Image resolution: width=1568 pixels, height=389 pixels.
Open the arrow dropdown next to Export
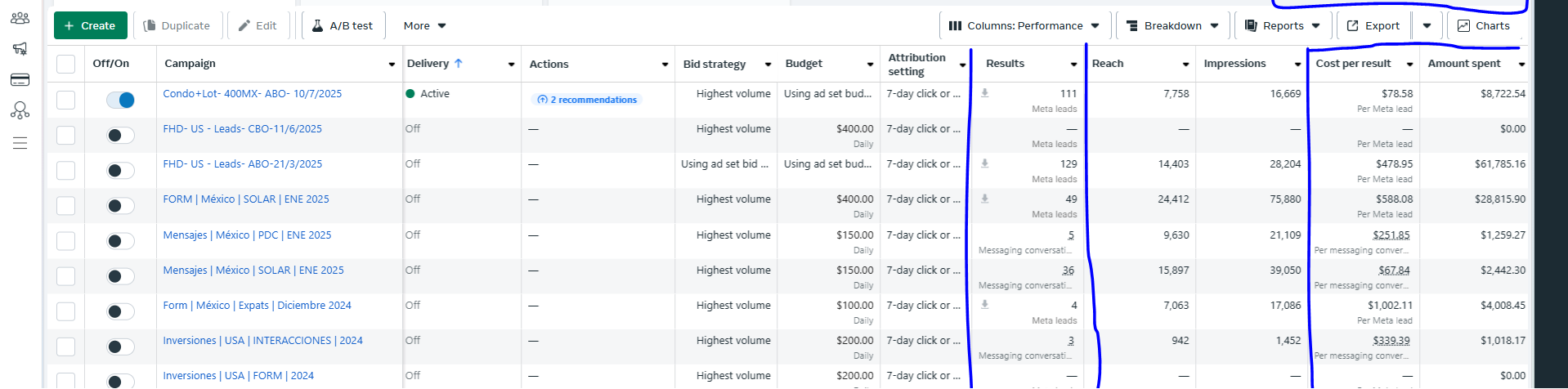pyautogui.click(x=1427, y=26)
